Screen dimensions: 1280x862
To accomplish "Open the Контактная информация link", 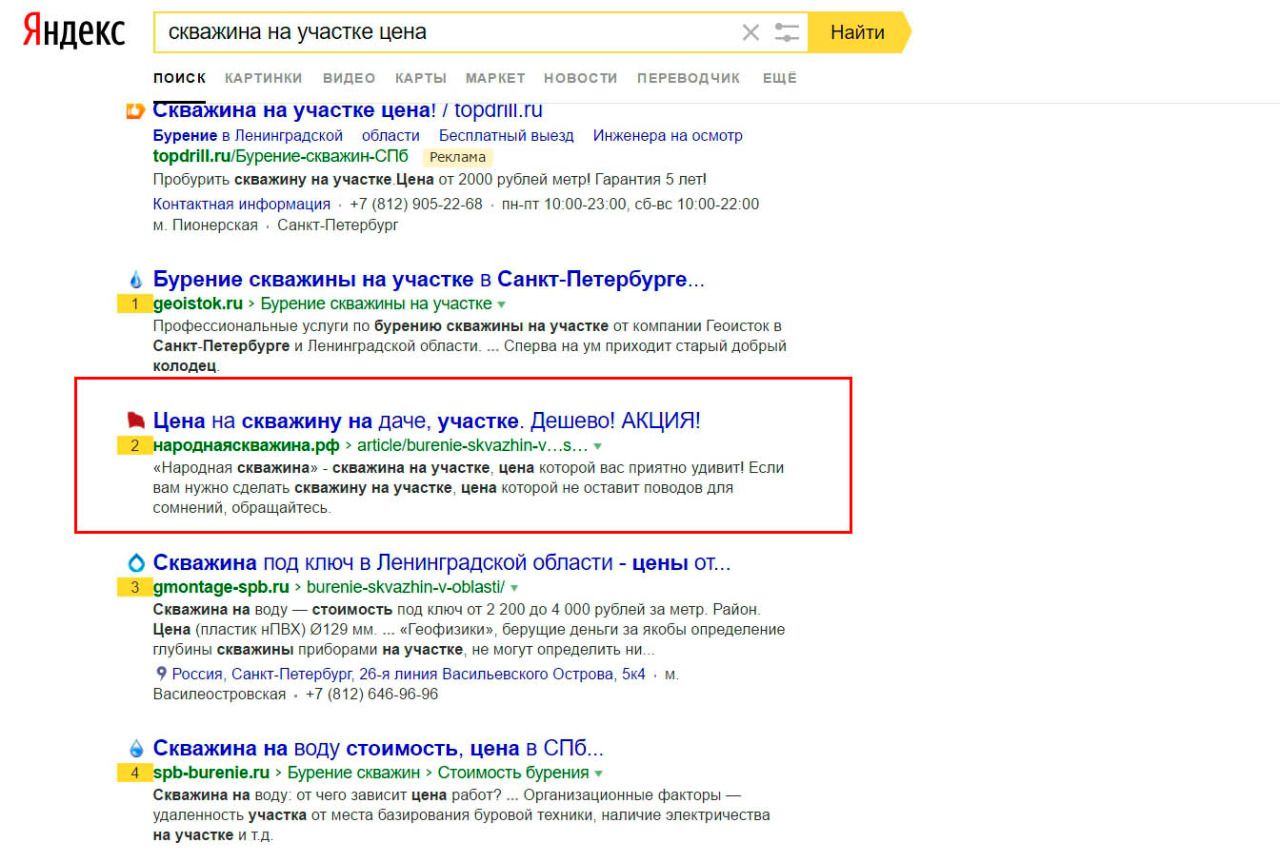I will click(x=243, y=204).
